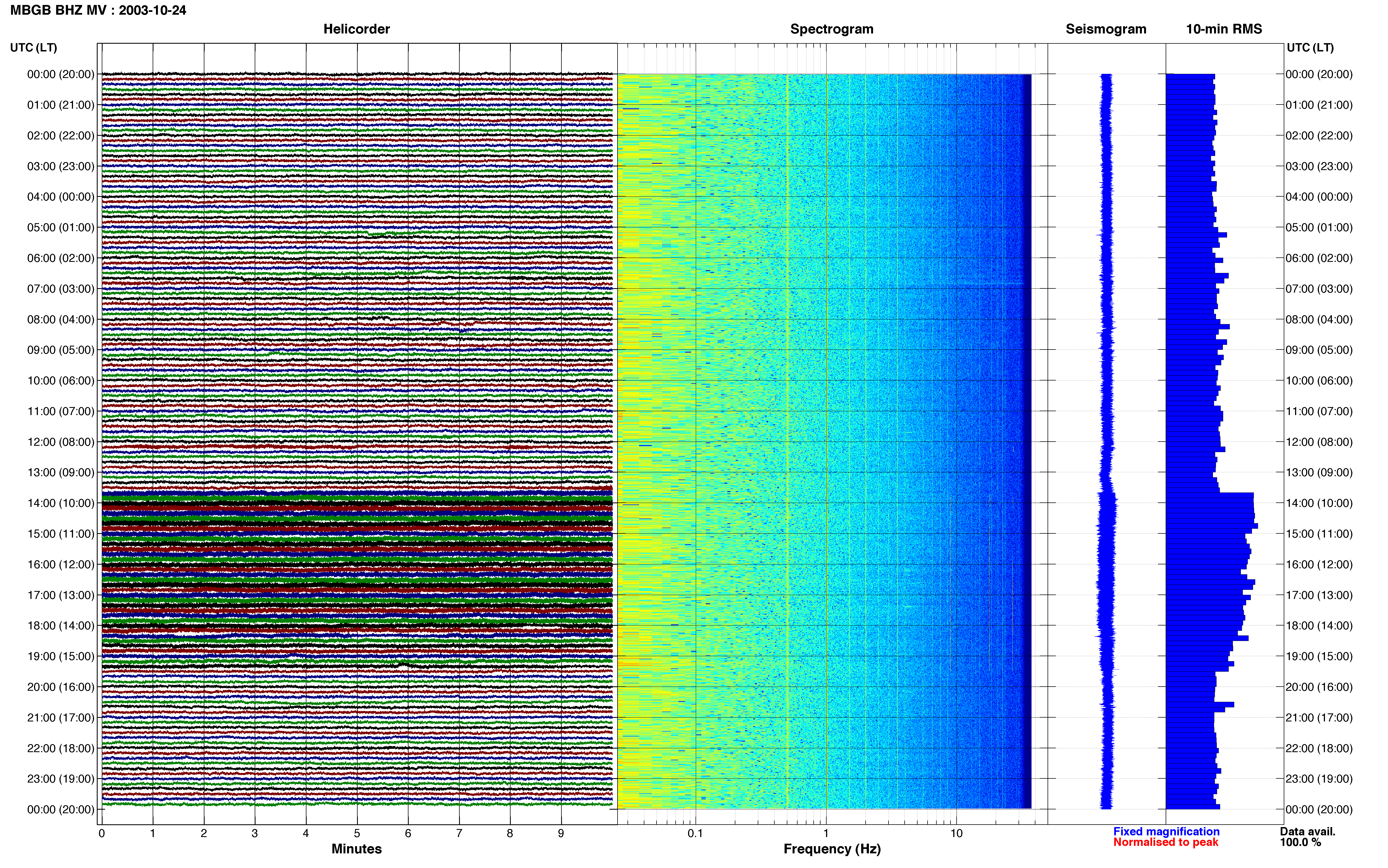Click the '10-min RMS' panel heading
The width and height of the screenshot is (1388, 868).
click(x=1224, y=29)
